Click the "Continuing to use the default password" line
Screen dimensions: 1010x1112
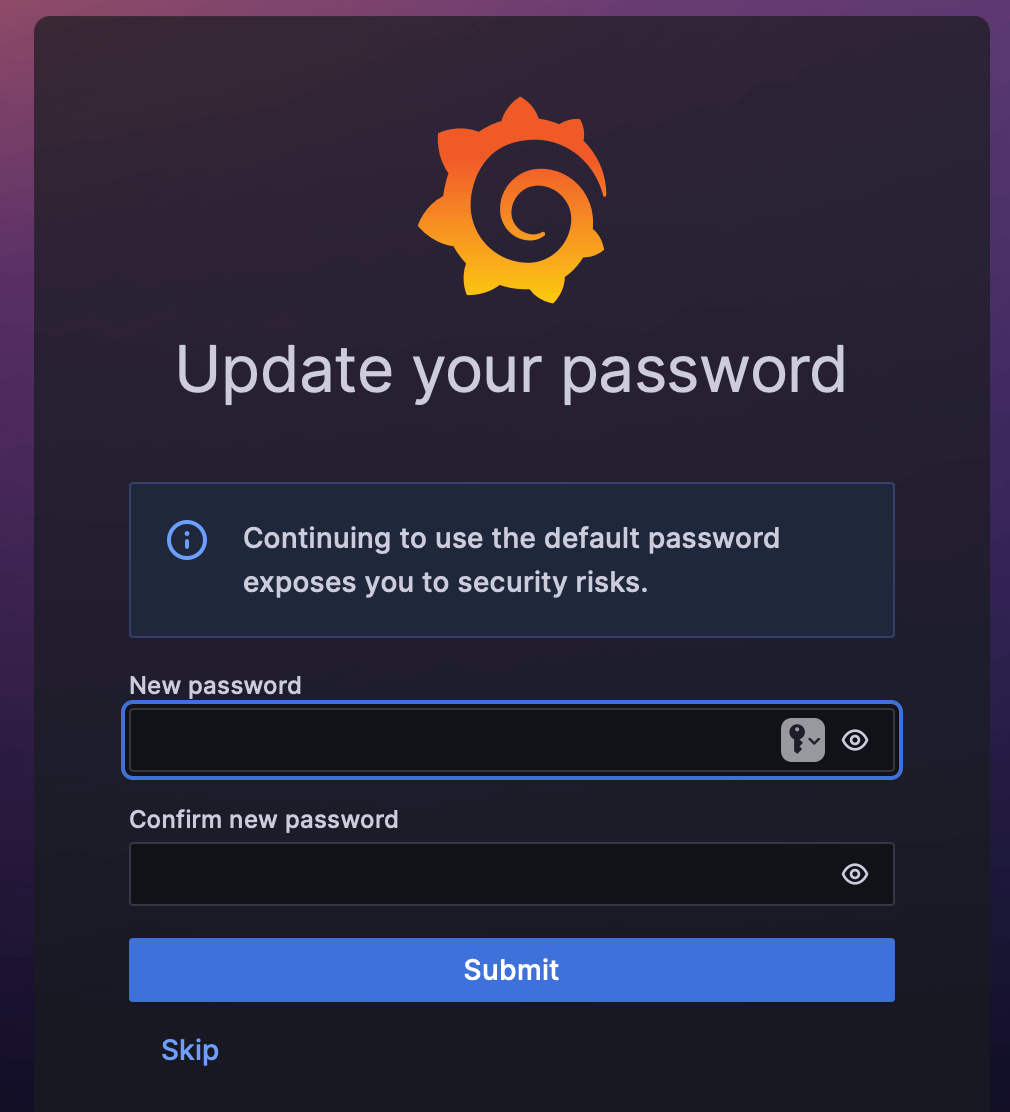point(511,538)
